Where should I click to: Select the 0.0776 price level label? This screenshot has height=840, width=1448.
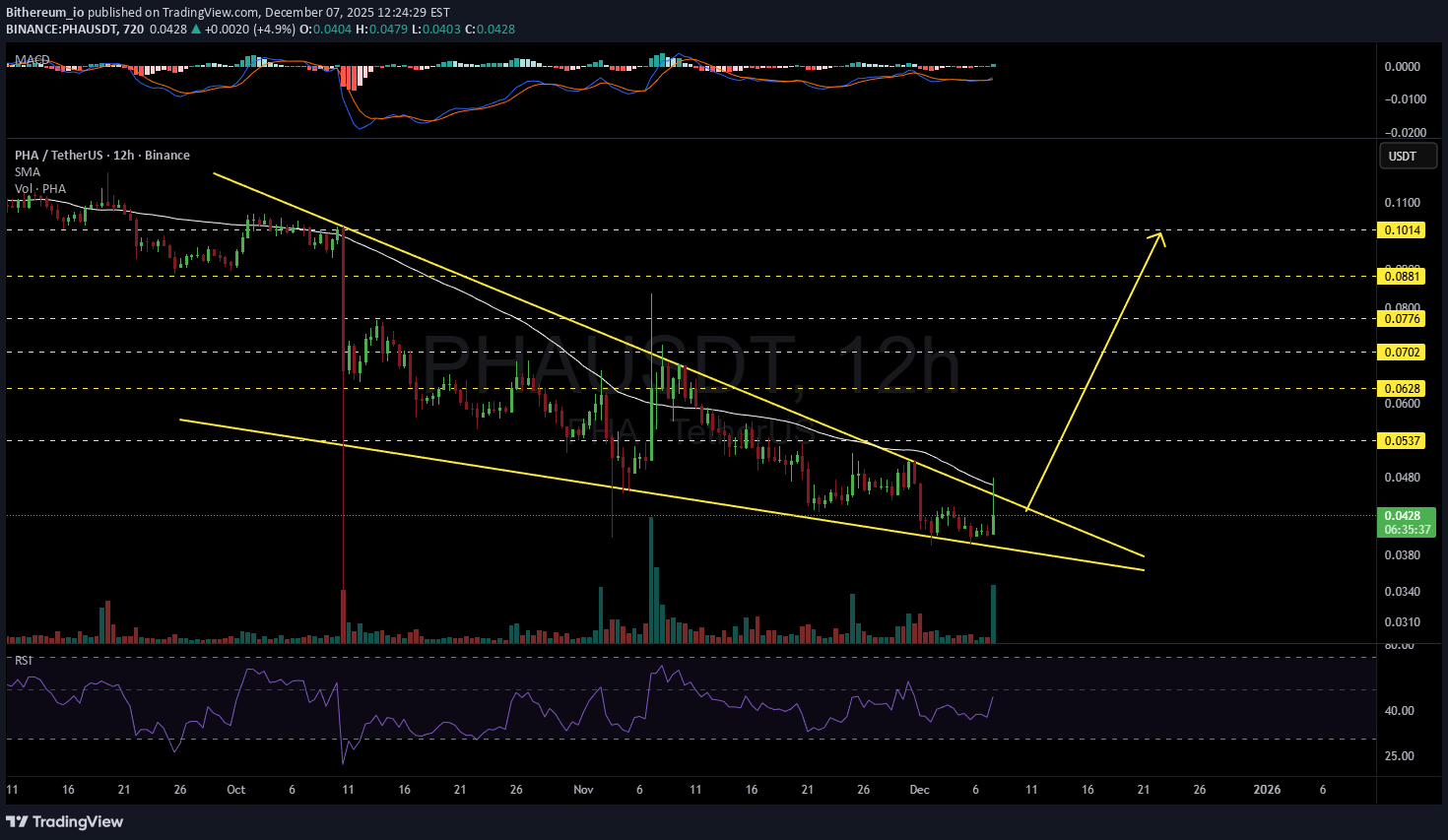click(x=1402, y=319)
